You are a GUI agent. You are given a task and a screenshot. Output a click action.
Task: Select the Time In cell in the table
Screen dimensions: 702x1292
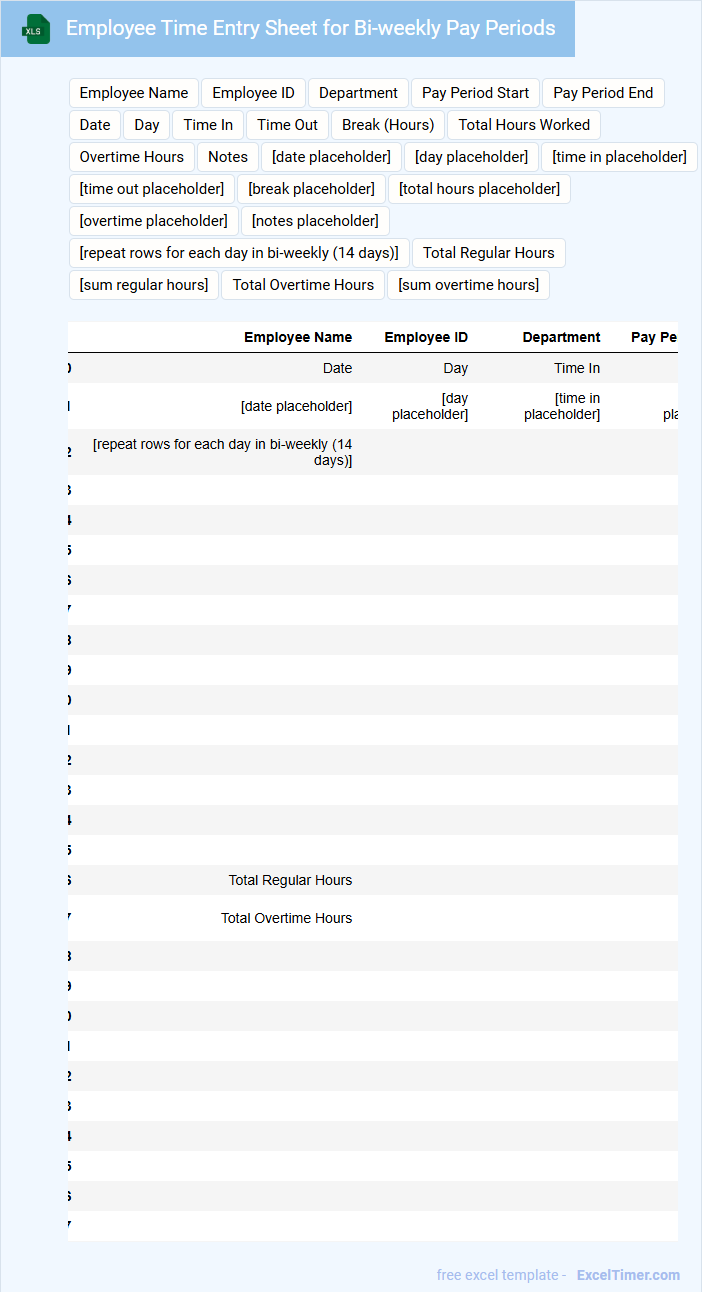coord(578,368)
